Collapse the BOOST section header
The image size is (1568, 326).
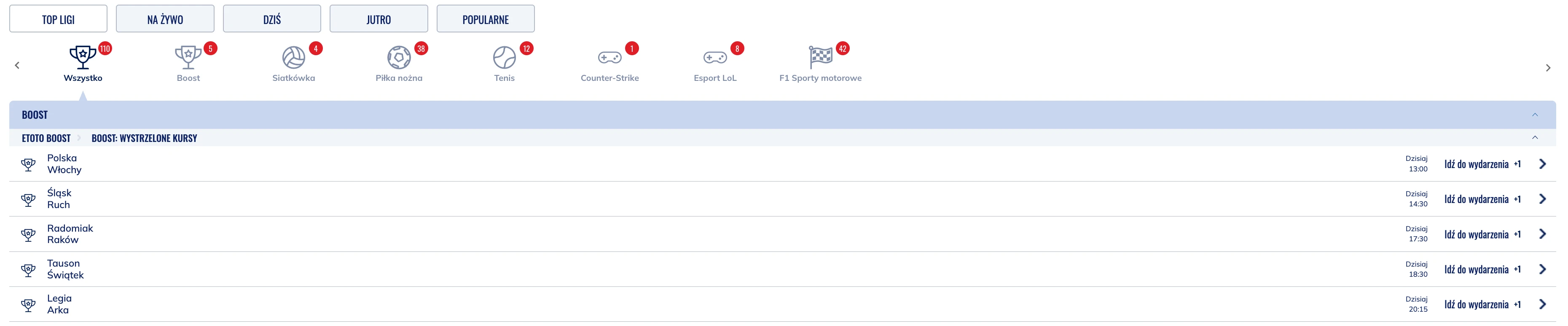[1535, 114]
